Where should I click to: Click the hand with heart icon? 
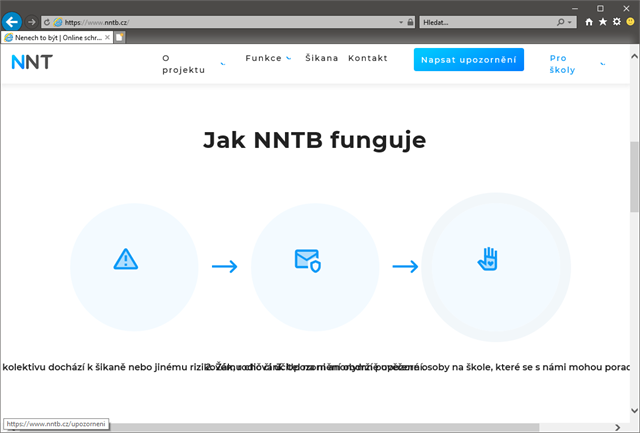488,259
